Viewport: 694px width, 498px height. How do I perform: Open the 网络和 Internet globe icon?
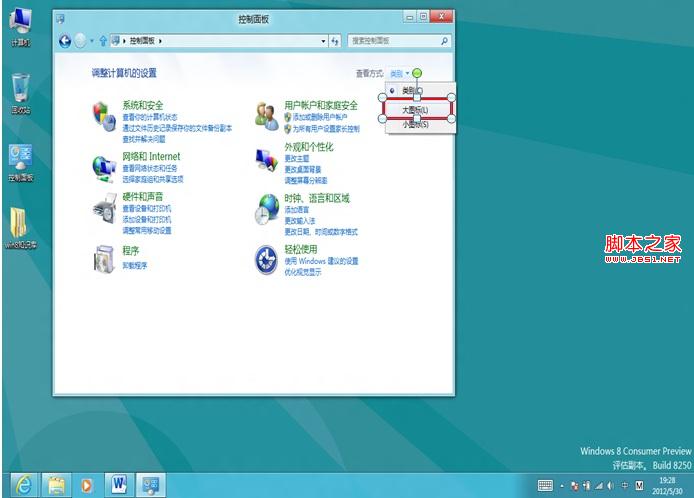tap(104, 168)
